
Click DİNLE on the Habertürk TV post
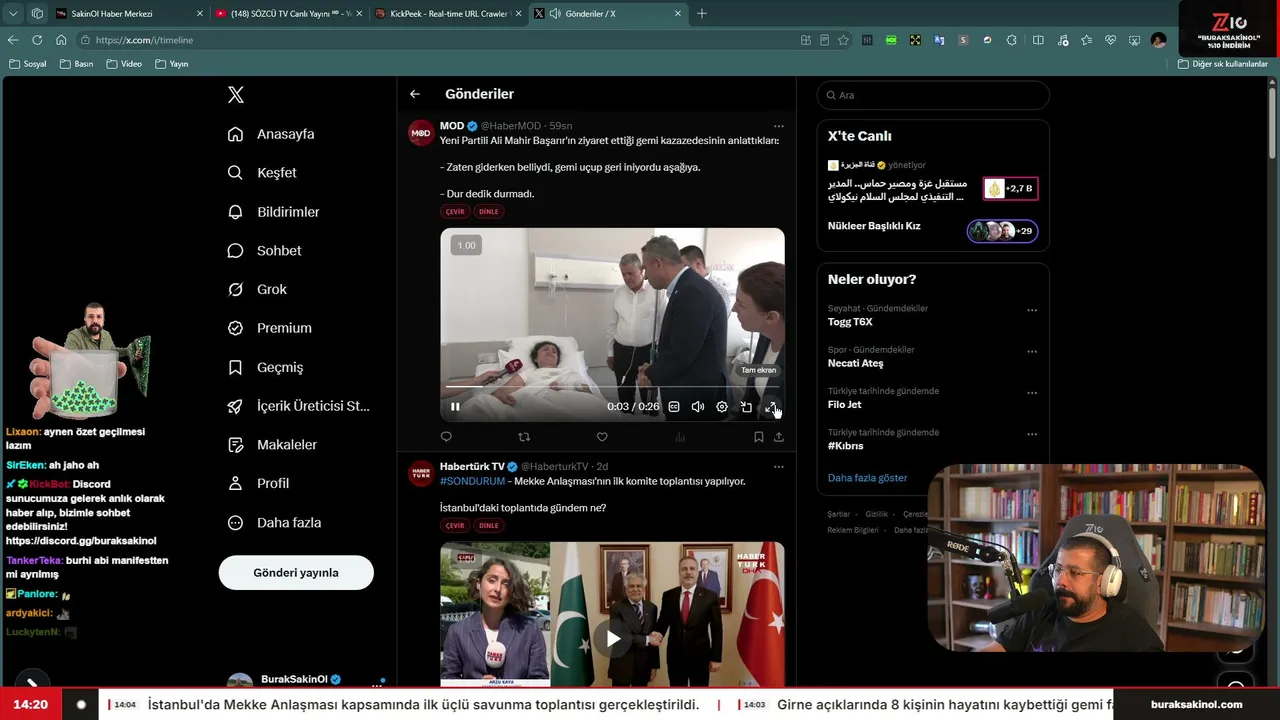(489, 526)
